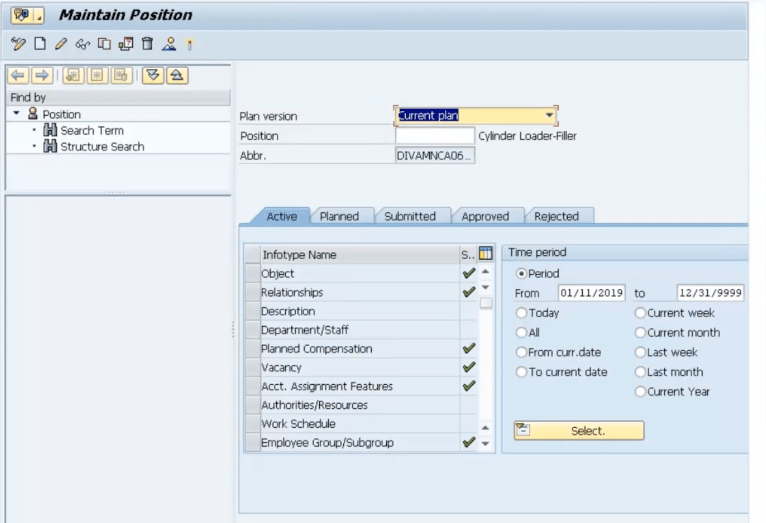Select the Work Schedule infotype row
Screen dimensions: 766x523
[x=360, y=424]
